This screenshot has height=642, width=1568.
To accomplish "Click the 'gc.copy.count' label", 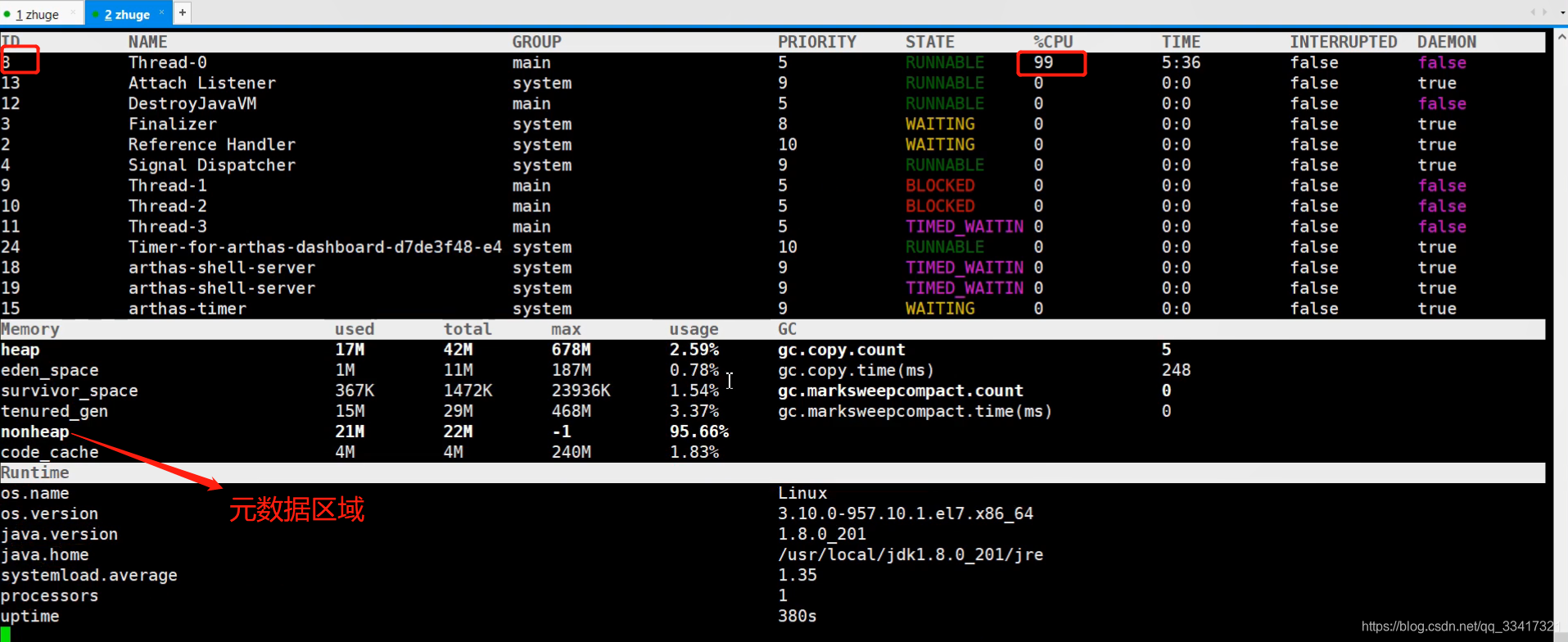I will pos(841,350).
